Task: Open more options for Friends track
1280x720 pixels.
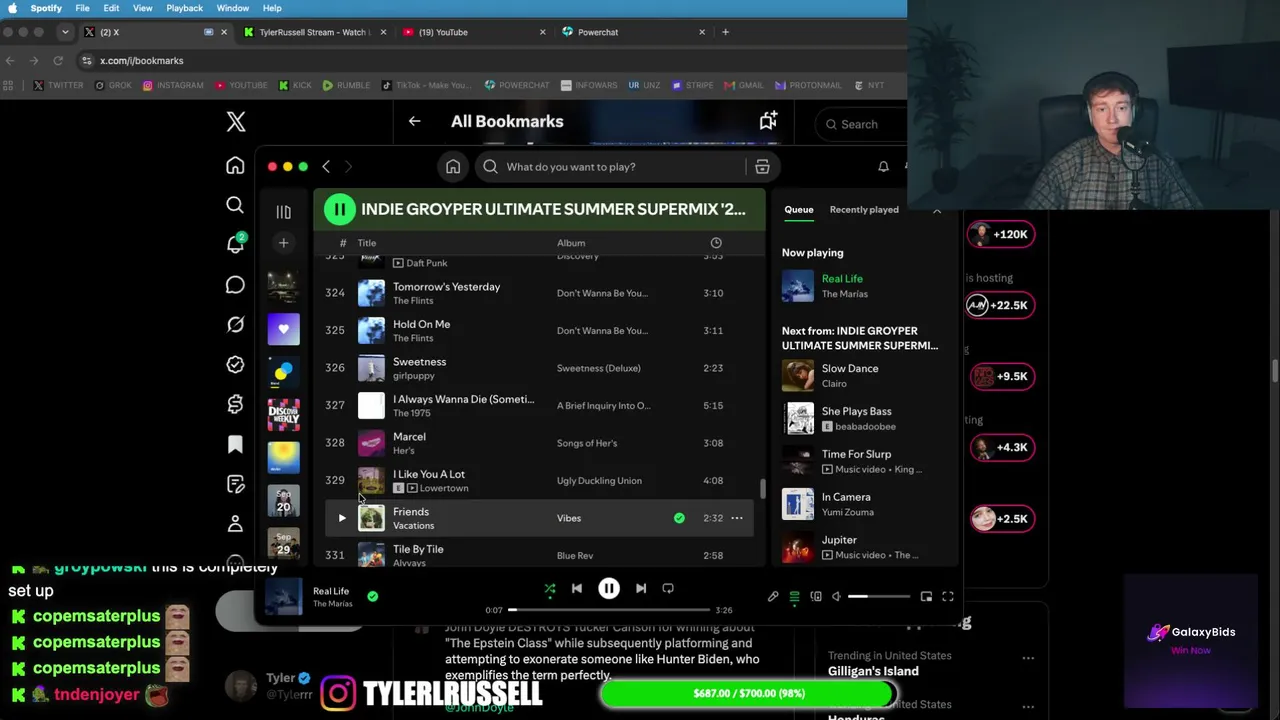Action: [737, 518]
